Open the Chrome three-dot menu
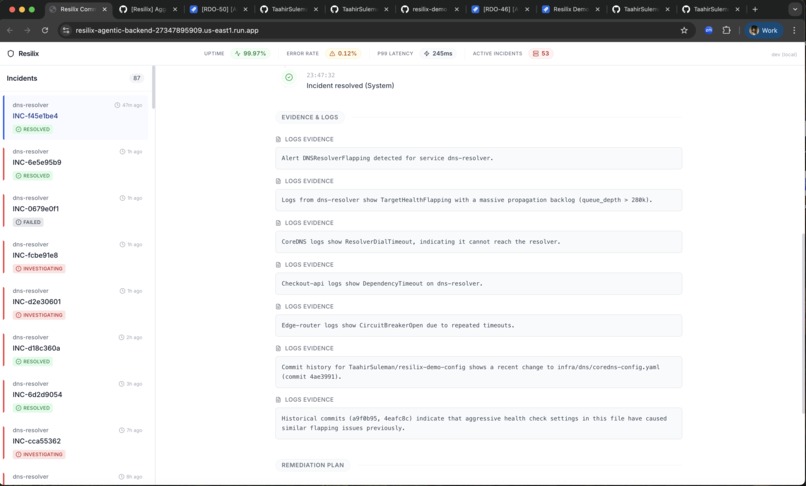The width and height of the screenshot is (806, 486). click(794, 30)
